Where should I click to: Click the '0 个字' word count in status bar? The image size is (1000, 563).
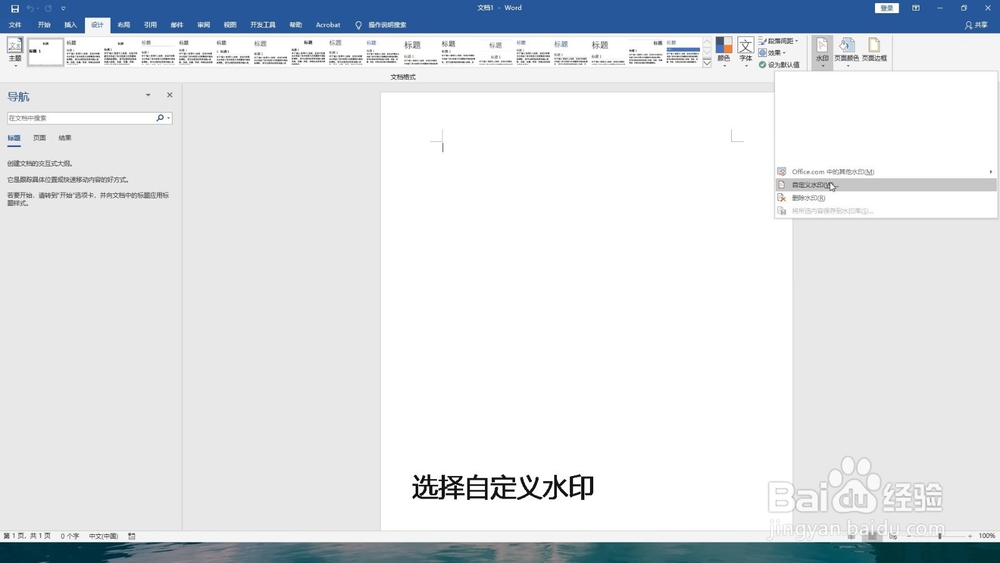[70, 536]
